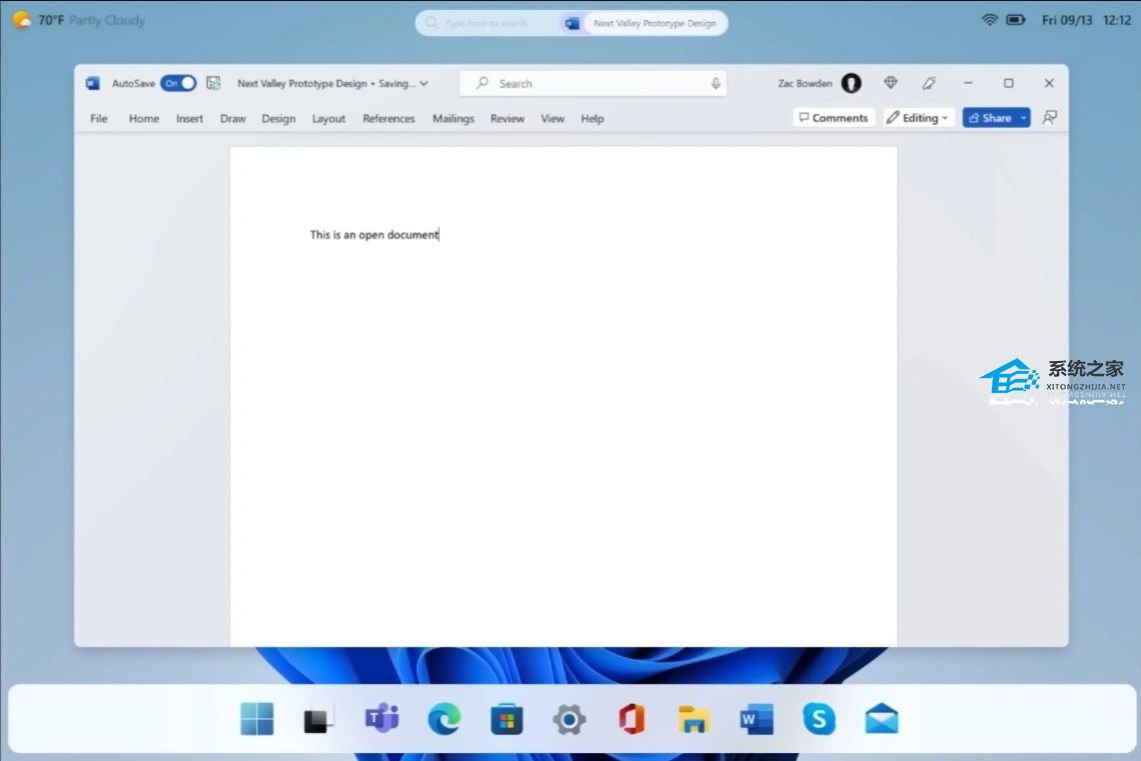Open Skype from the taskbar
Image resolution: width=1141 pixels, height=761 pixels.
tap(819, 718)
